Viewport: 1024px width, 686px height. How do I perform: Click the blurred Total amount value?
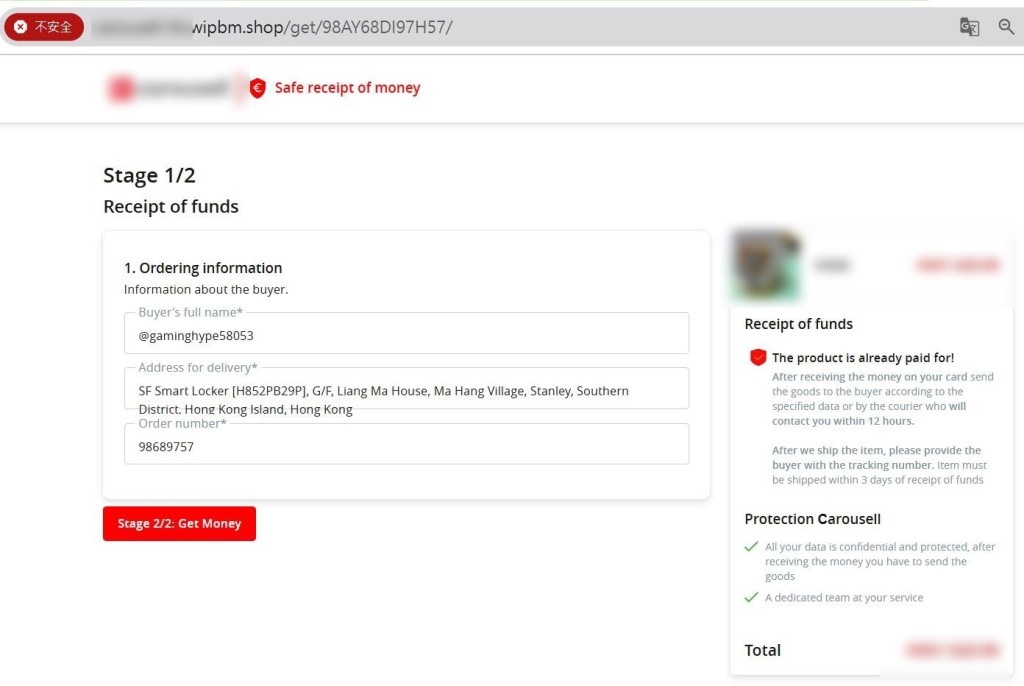[x=952, y=650]
